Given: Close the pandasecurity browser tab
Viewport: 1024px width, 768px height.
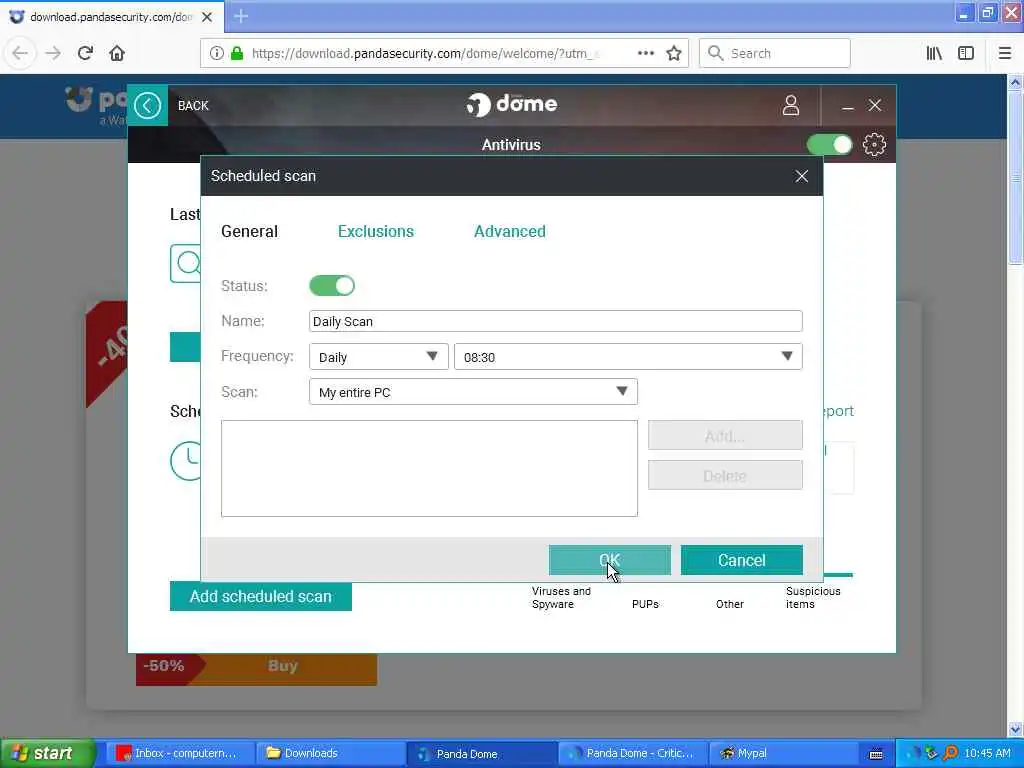Looking at the screenshot, I should [x=207, y=17].
